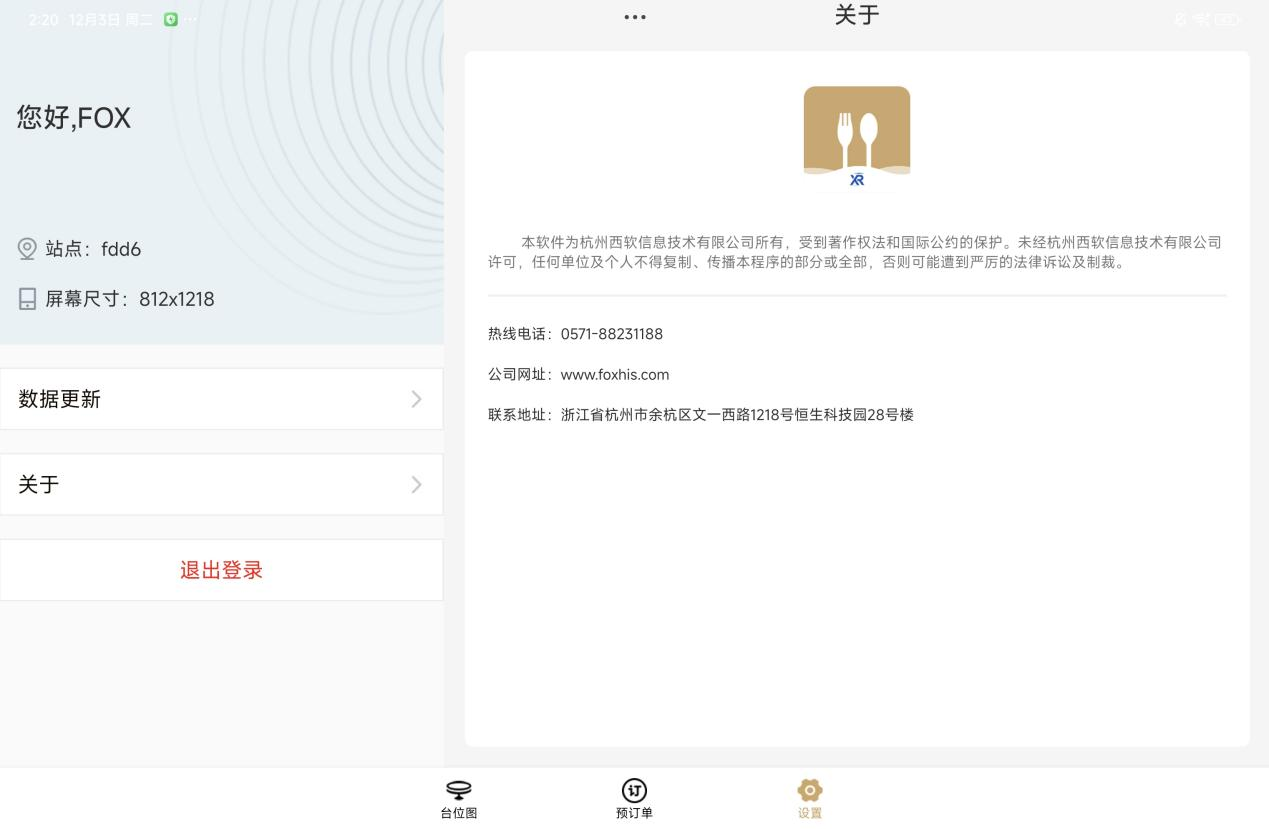The width and height of the screenshot is (1269, 829).
Task: Select the 关于 menu row label
Action: tap(39, 485)
